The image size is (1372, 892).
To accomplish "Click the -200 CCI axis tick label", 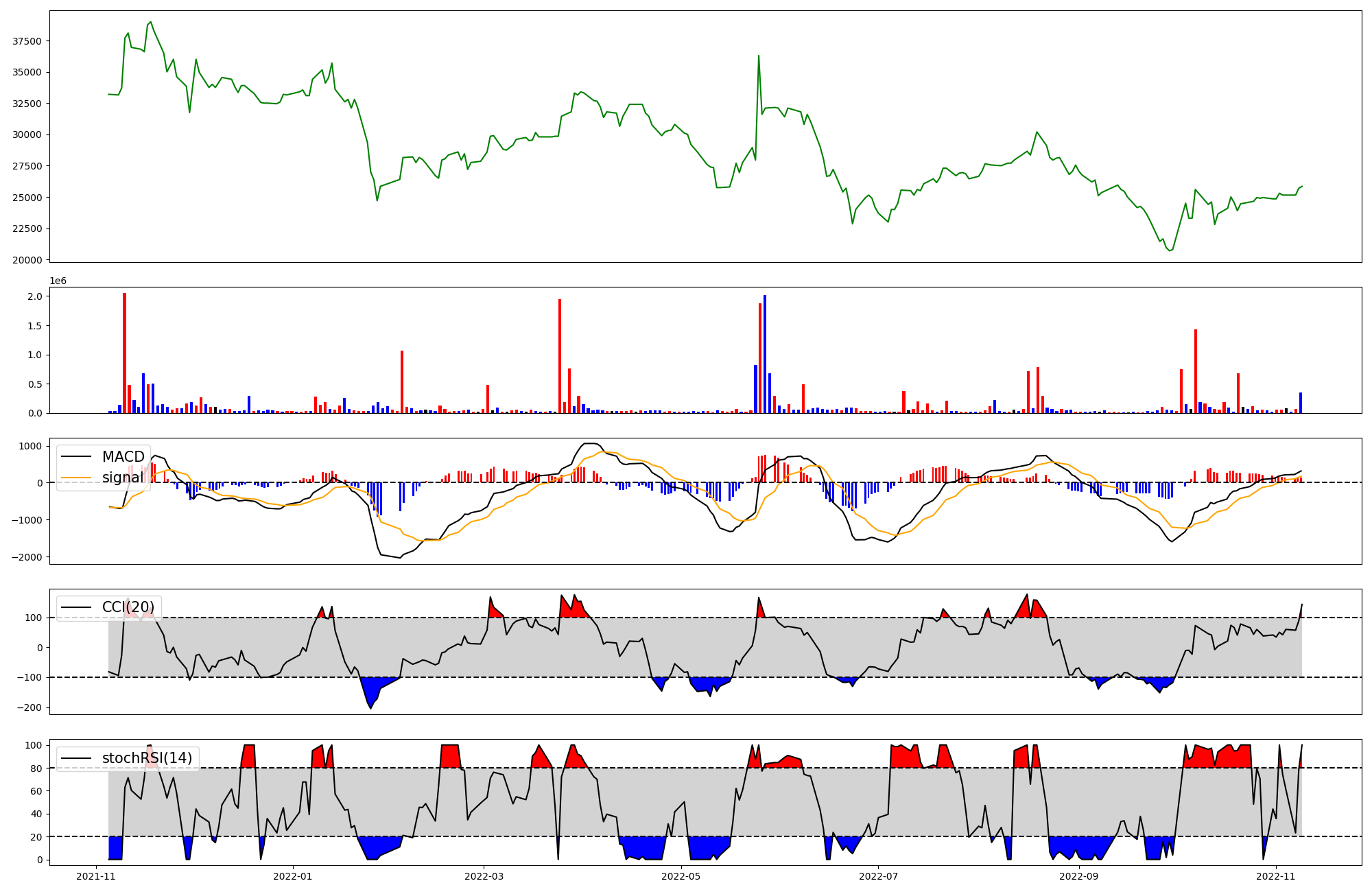I will pos(30,707).
